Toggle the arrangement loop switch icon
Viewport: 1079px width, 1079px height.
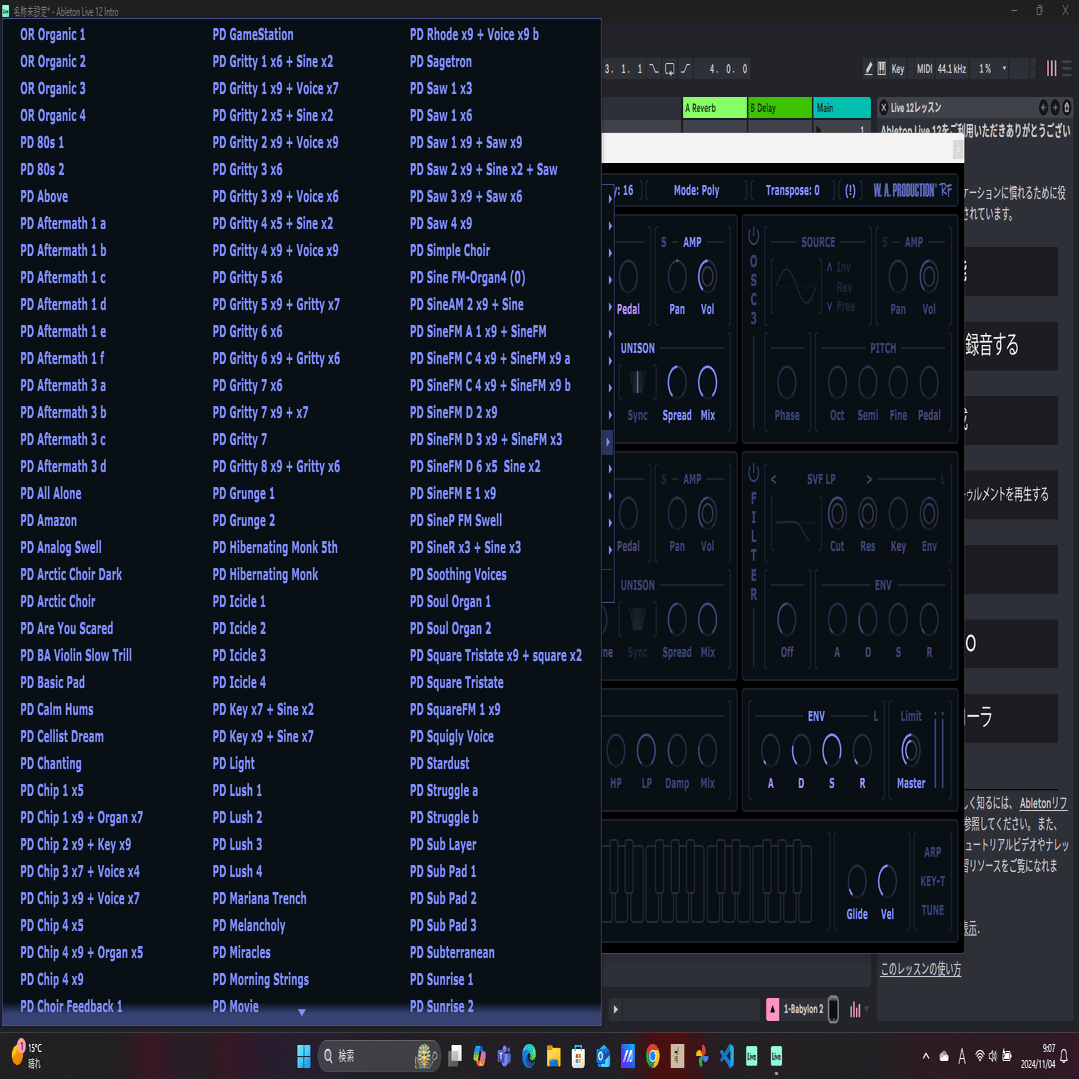pos(670,68)
